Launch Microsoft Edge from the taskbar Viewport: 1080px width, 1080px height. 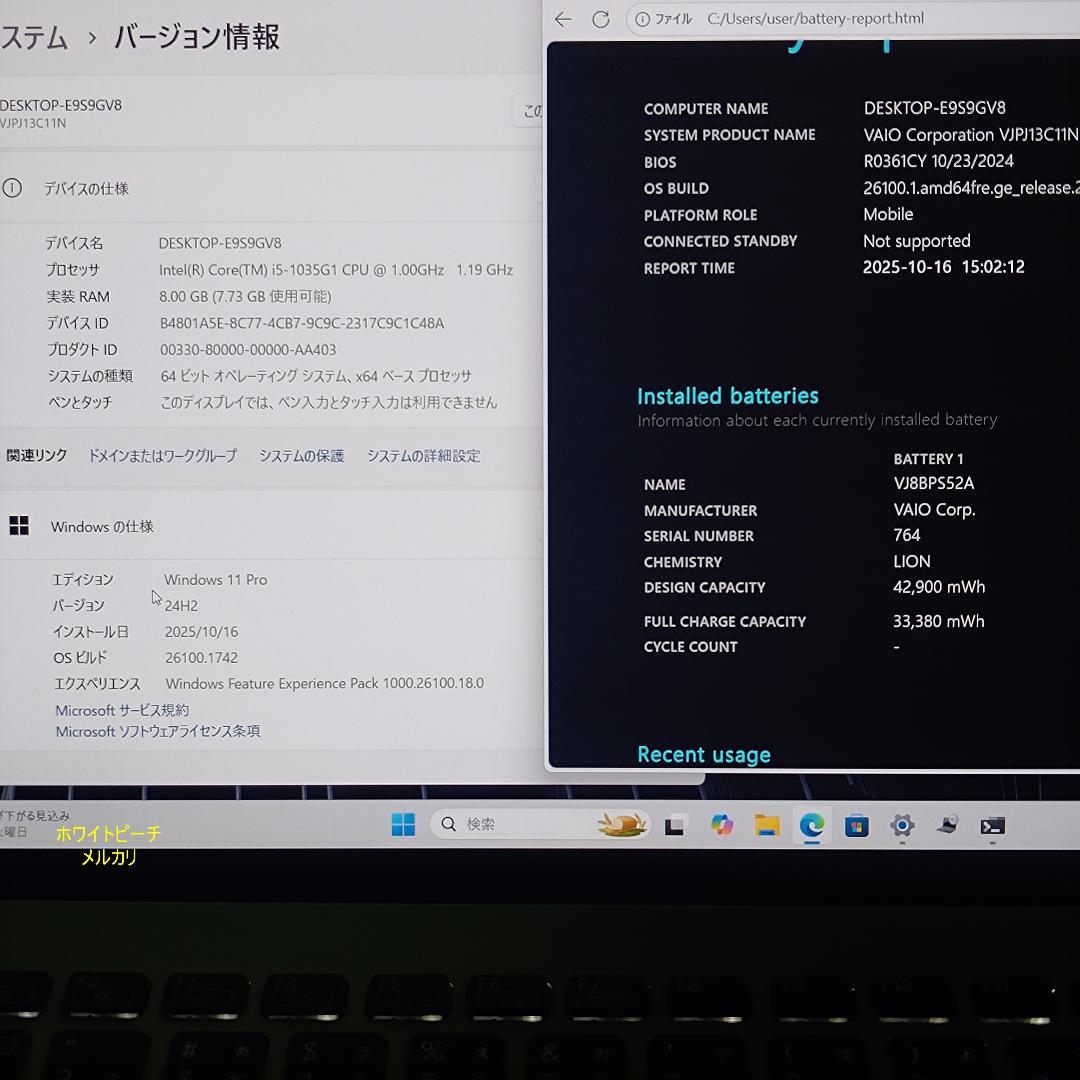pyautogui.click(x=811, y=825)
